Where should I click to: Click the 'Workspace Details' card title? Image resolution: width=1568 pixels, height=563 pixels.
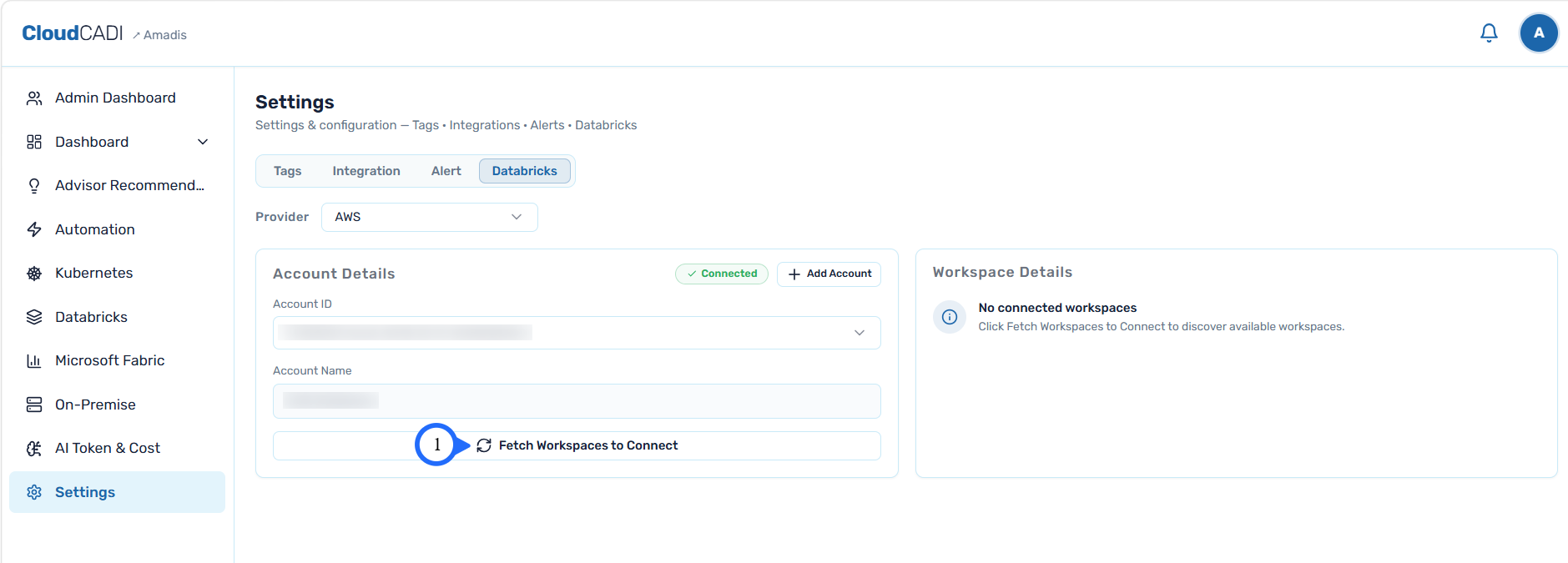1002,272
